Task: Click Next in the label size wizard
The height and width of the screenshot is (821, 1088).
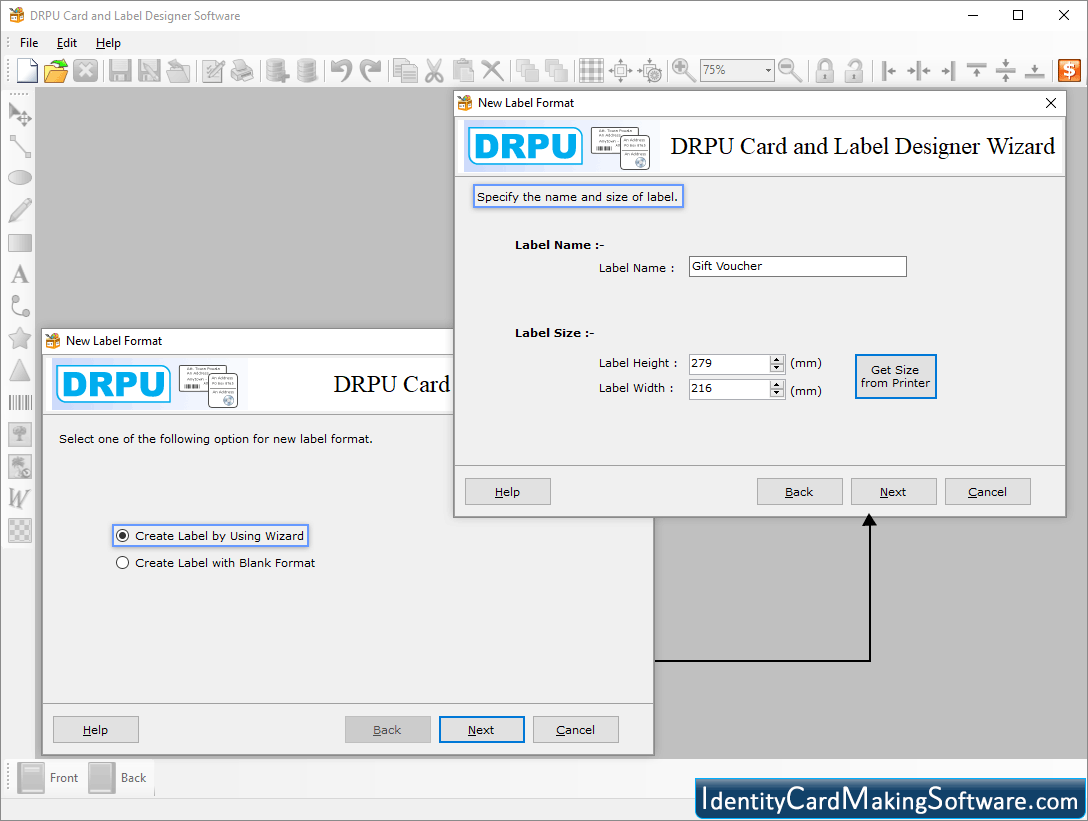Action: click(x=894, y=492)
